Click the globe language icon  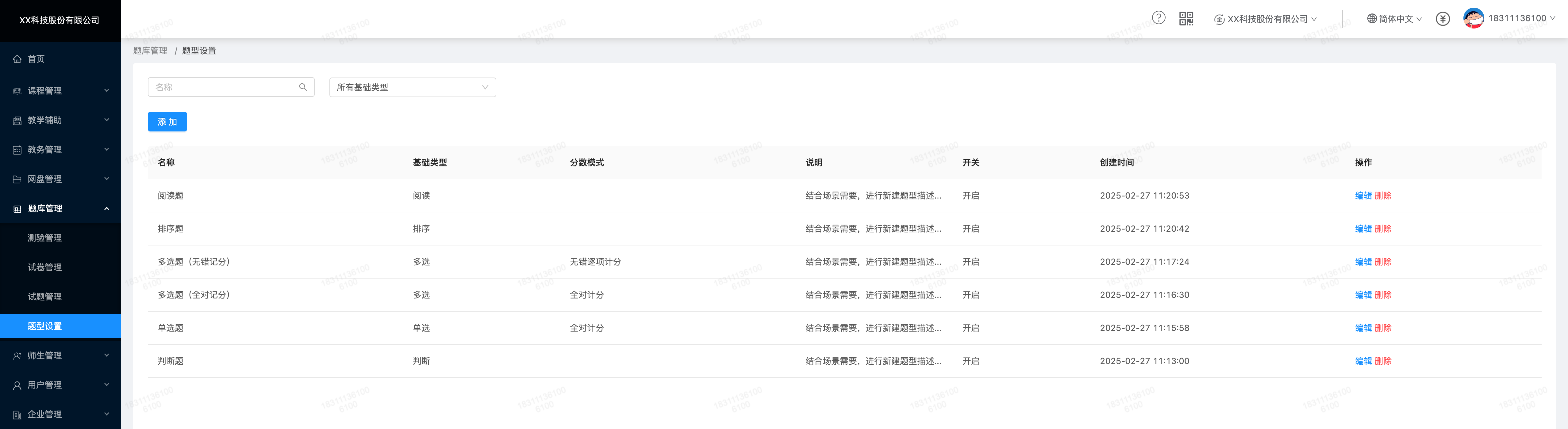pyautogui.click(x=1371, y=19)
